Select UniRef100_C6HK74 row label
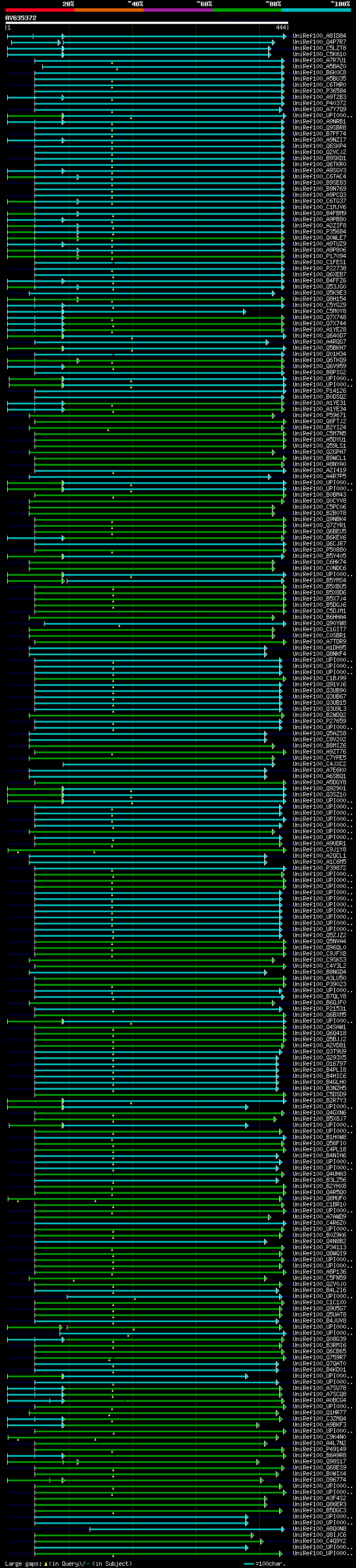Image resolution: width=356 pixels, height=1568 pixels. [x=319, y=562]
